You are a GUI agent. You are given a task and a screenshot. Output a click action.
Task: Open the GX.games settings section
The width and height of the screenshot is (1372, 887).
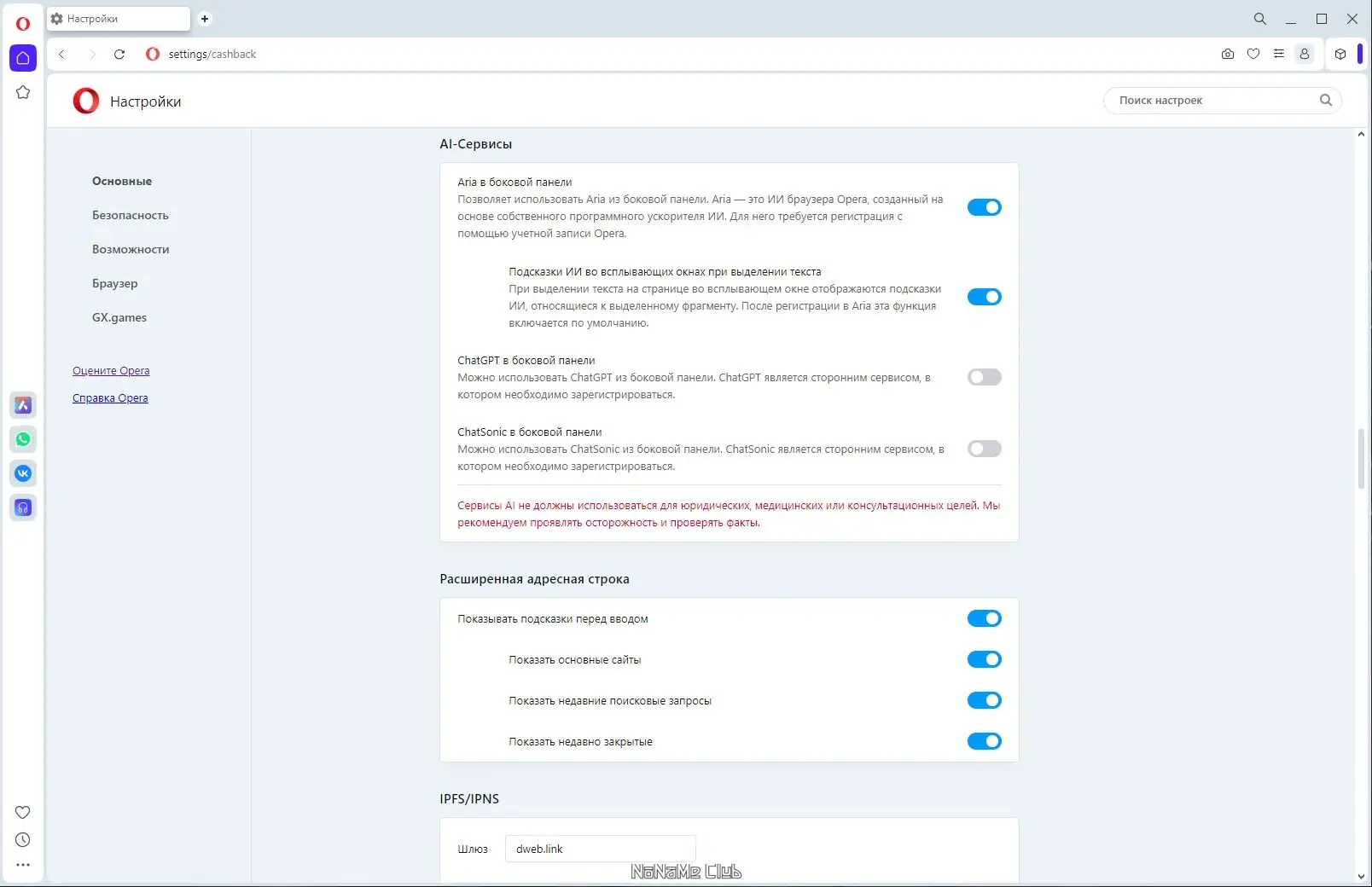coord(119,317)
